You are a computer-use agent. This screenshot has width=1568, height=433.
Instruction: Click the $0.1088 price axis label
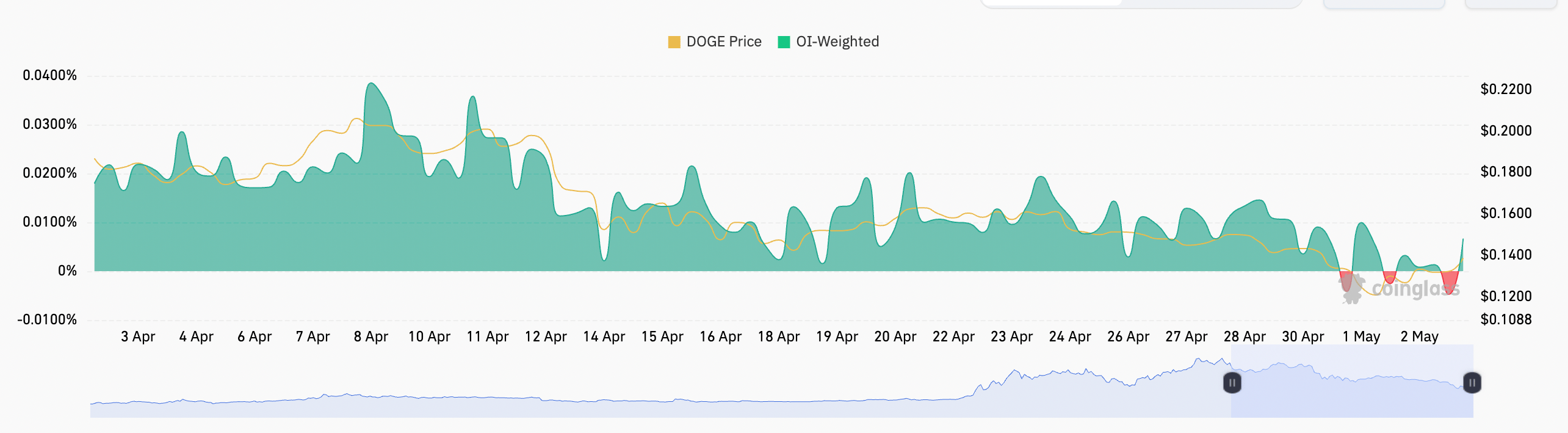click(1506, 319)
